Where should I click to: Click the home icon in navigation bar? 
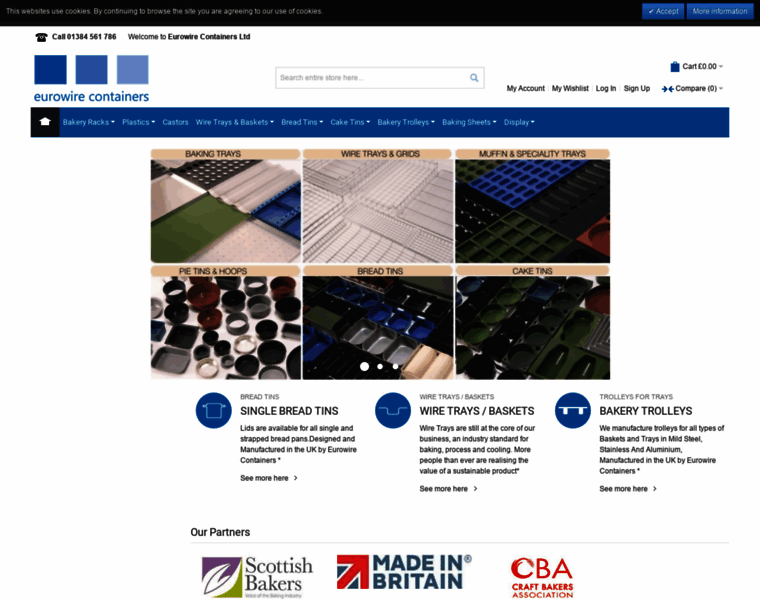click(x=45, y=122)
